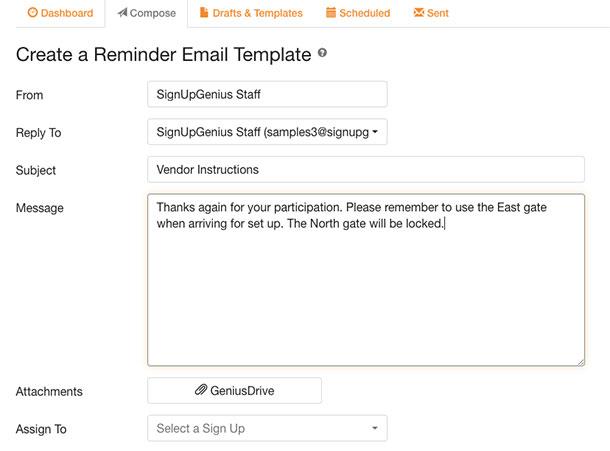Screen dimensions: 610x451
Task: Open the Sent tab
Action: 431,13
